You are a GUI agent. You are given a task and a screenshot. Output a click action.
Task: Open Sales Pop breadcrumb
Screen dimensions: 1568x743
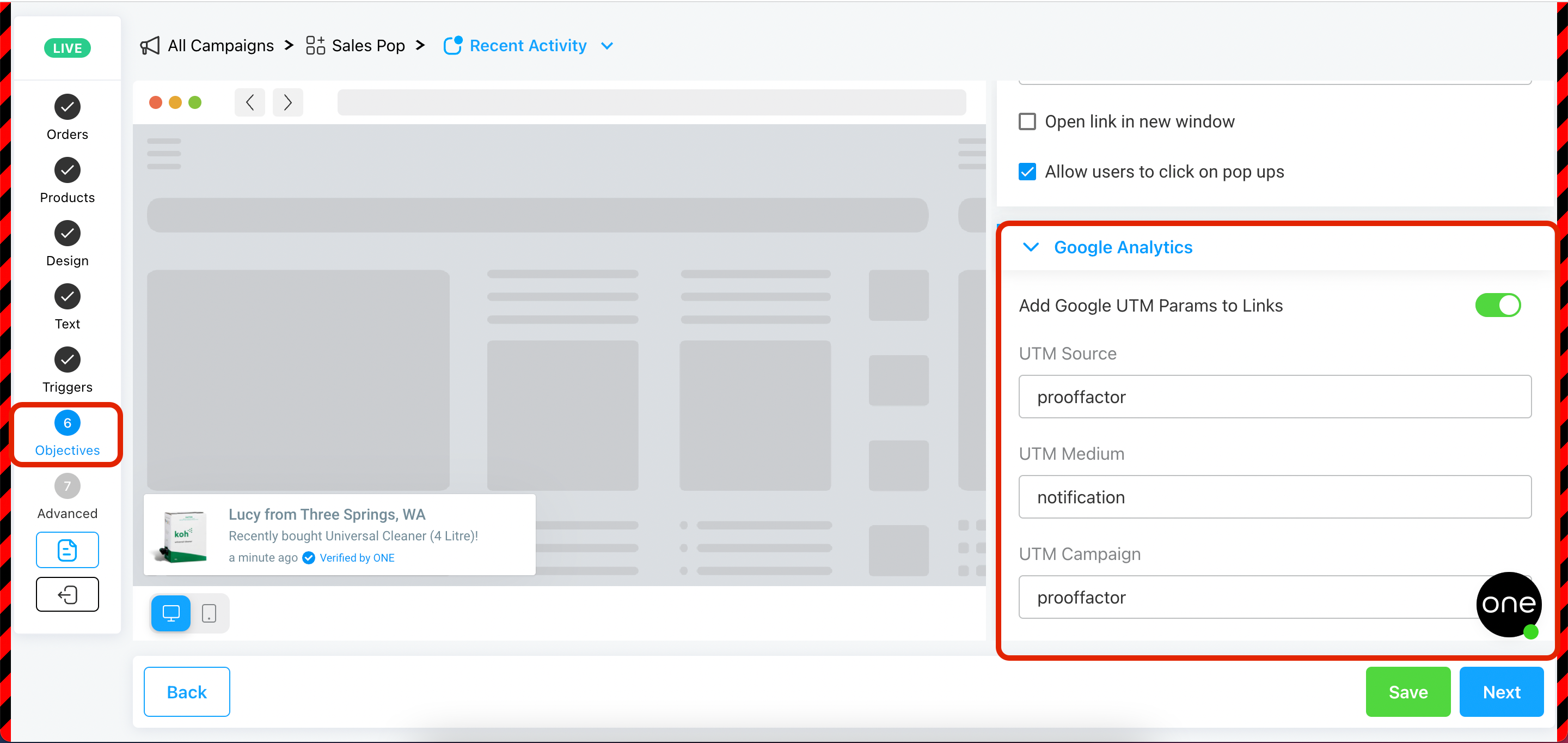[x=368, y=46]
